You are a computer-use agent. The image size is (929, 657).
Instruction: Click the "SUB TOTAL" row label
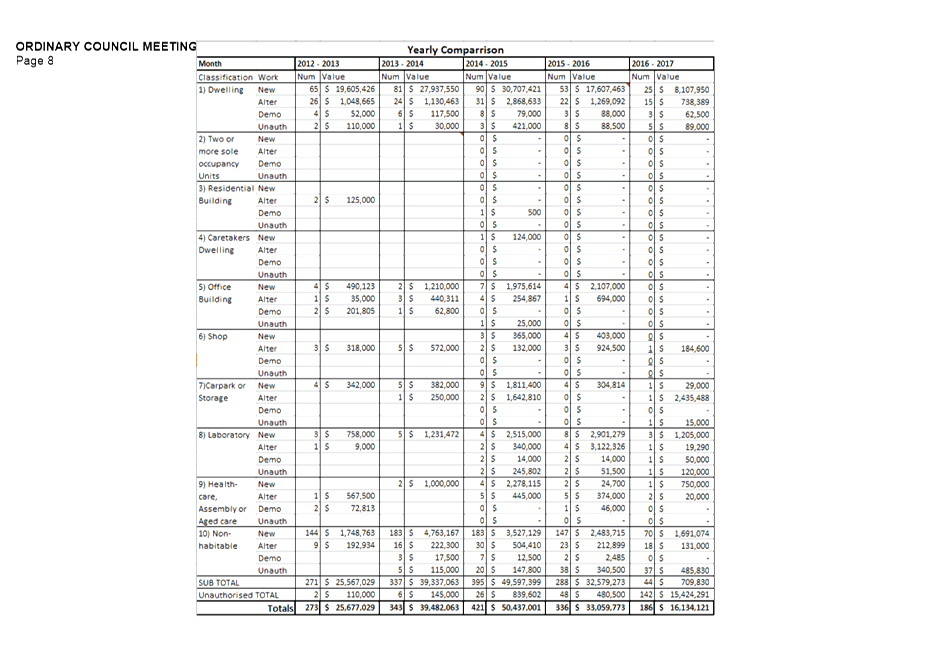[220, 582]
